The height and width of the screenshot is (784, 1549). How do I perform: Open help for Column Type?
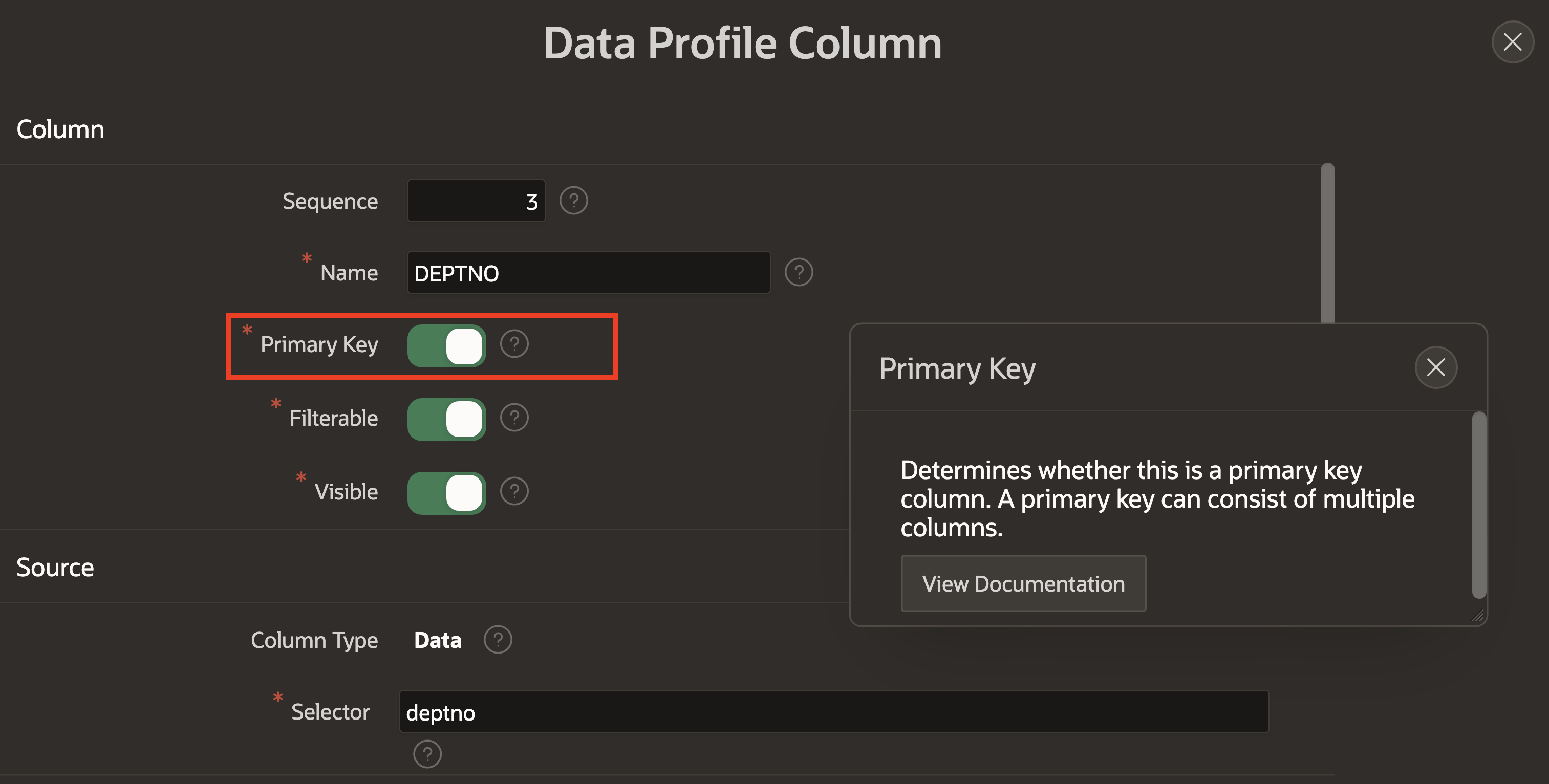497,639
